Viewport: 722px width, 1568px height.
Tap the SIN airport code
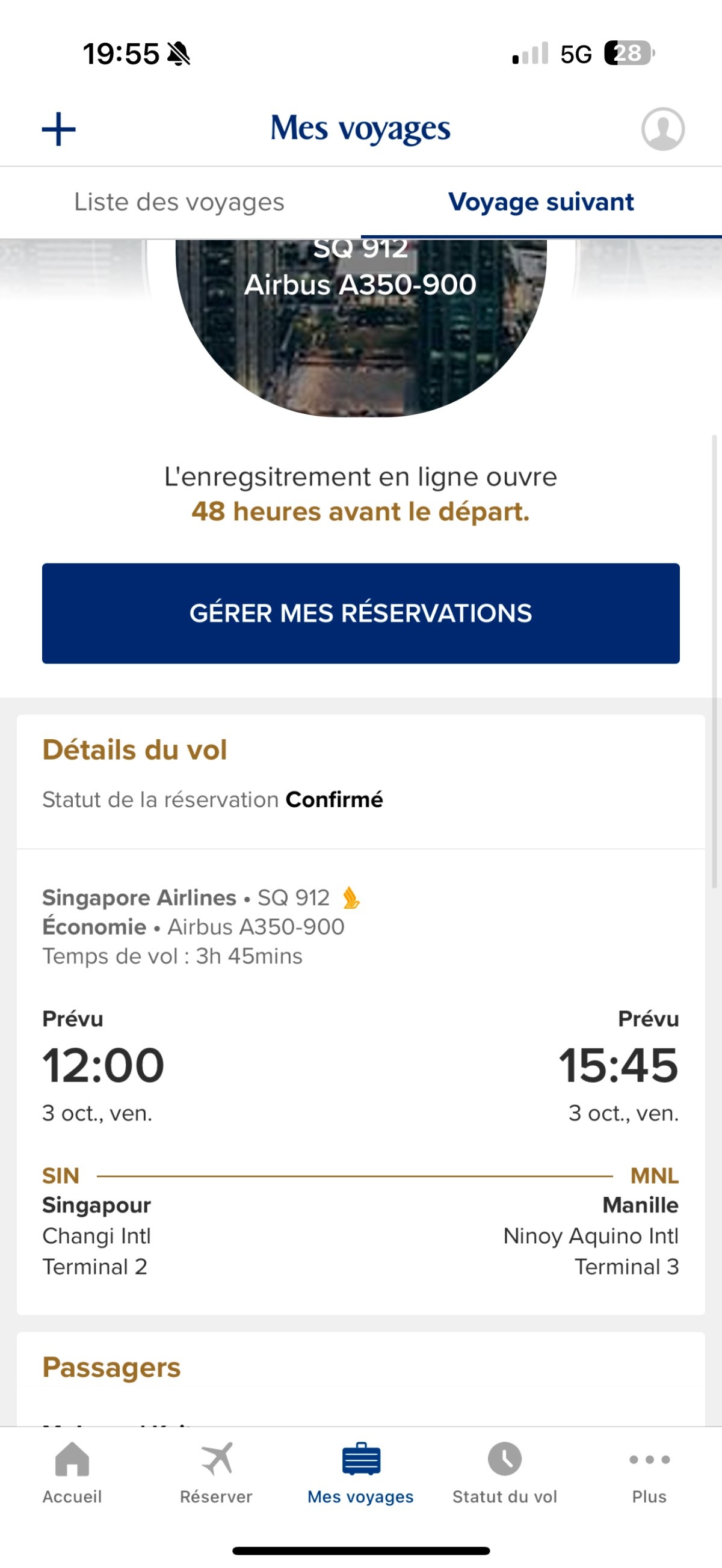tap(61, 1175)
